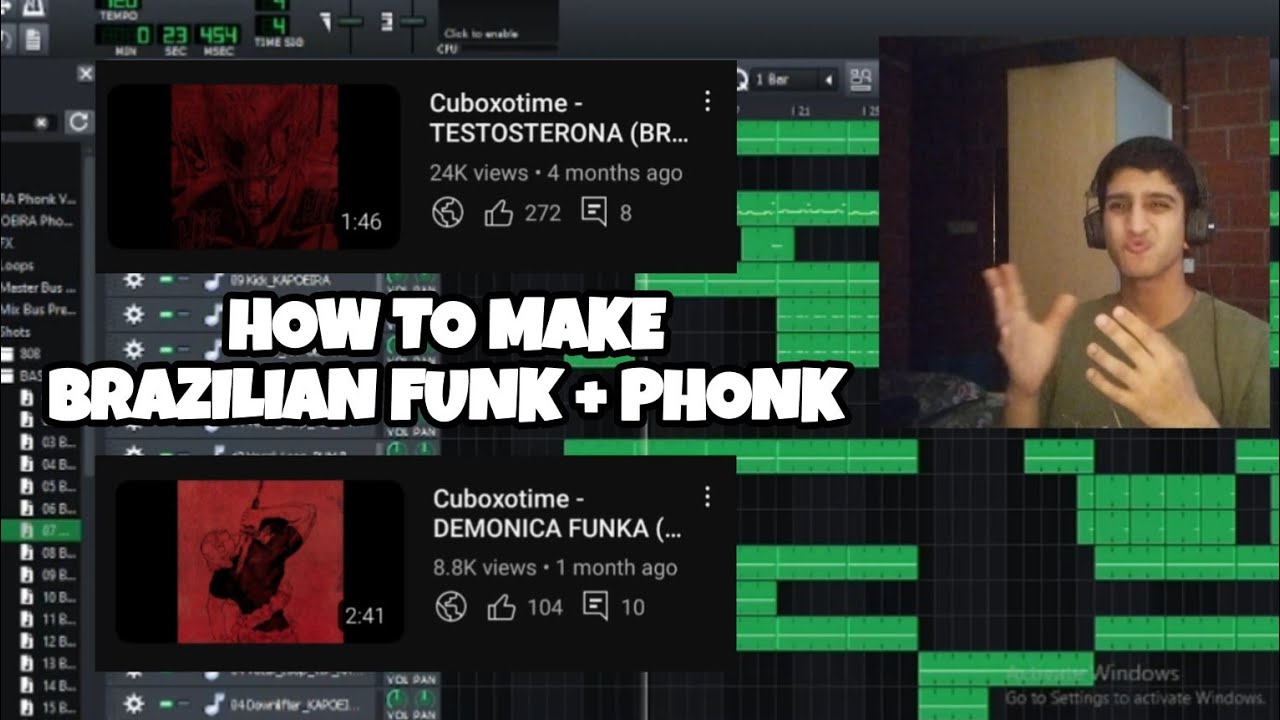Image resolution: width=1280 pixels, height=720 pixels.
Task: Select the 15 B... sample file
Action: (x=50, y=707)
